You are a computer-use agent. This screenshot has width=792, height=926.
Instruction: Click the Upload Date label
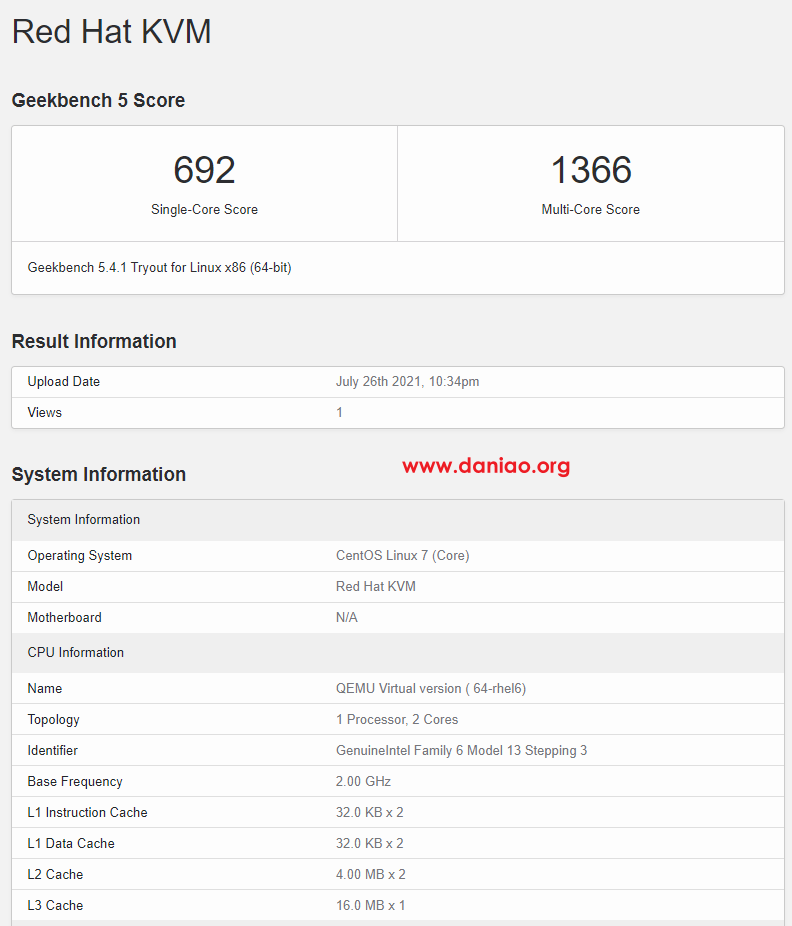point(64,382)
